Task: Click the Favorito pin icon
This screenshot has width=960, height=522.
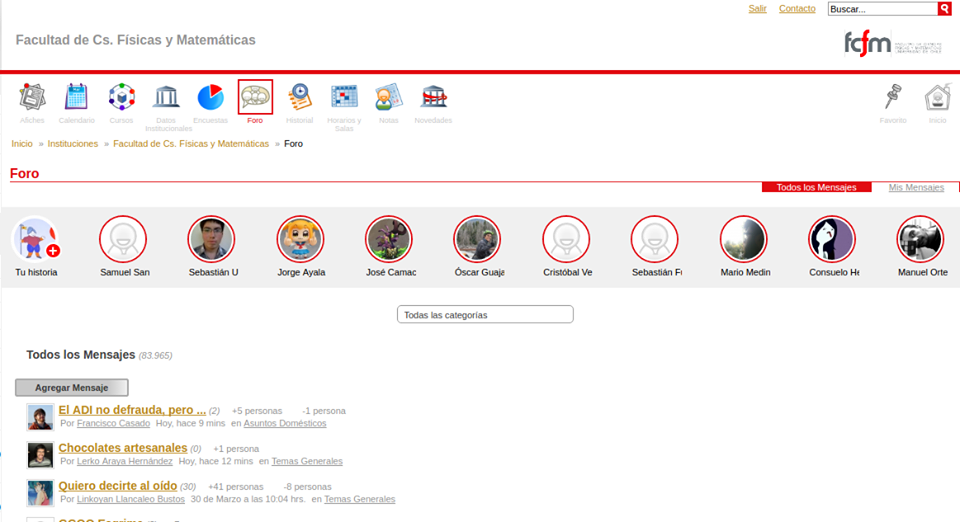Action: 893,97
